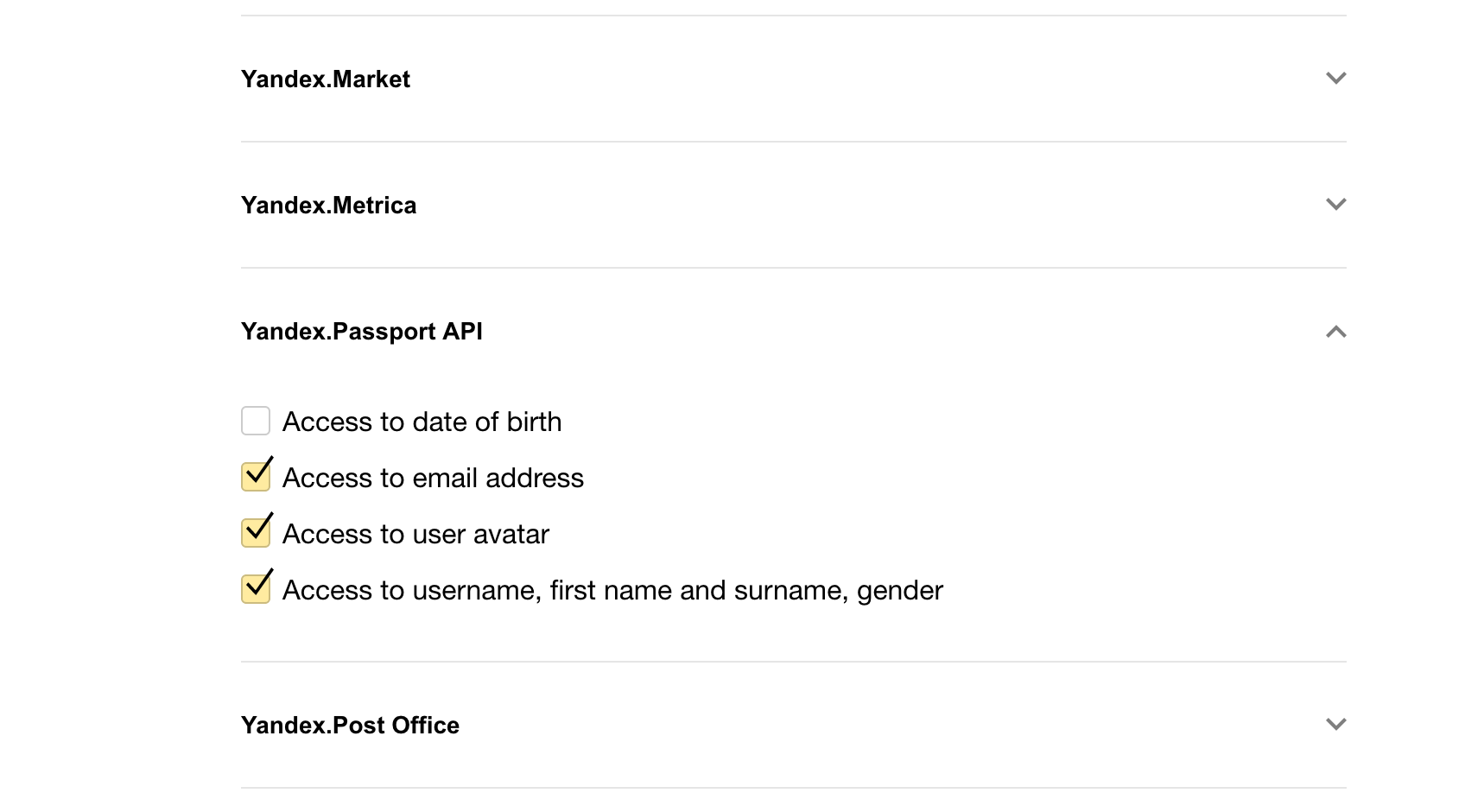The width and height of the screenshot is (1465, 812).
Task: Select the Yandex.Post Office heading
Action: (351, 725)
